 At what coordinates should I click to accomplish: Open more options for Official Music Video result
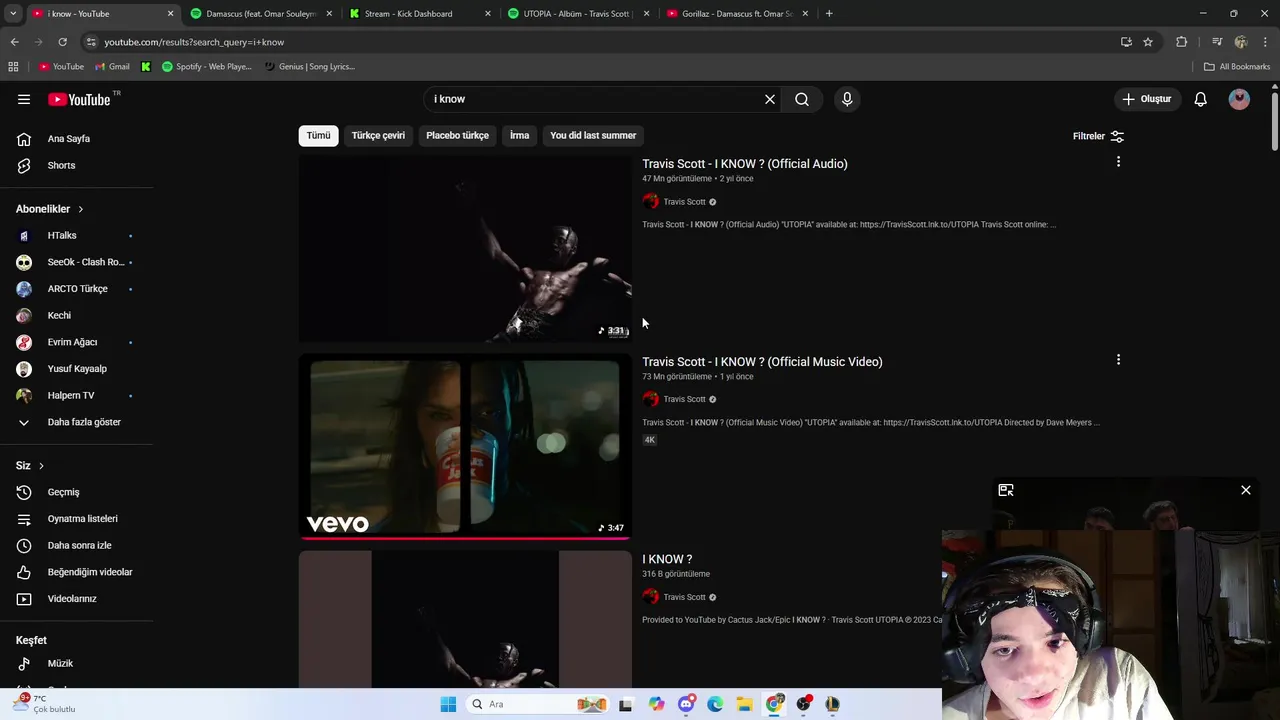coord(1118,360)
